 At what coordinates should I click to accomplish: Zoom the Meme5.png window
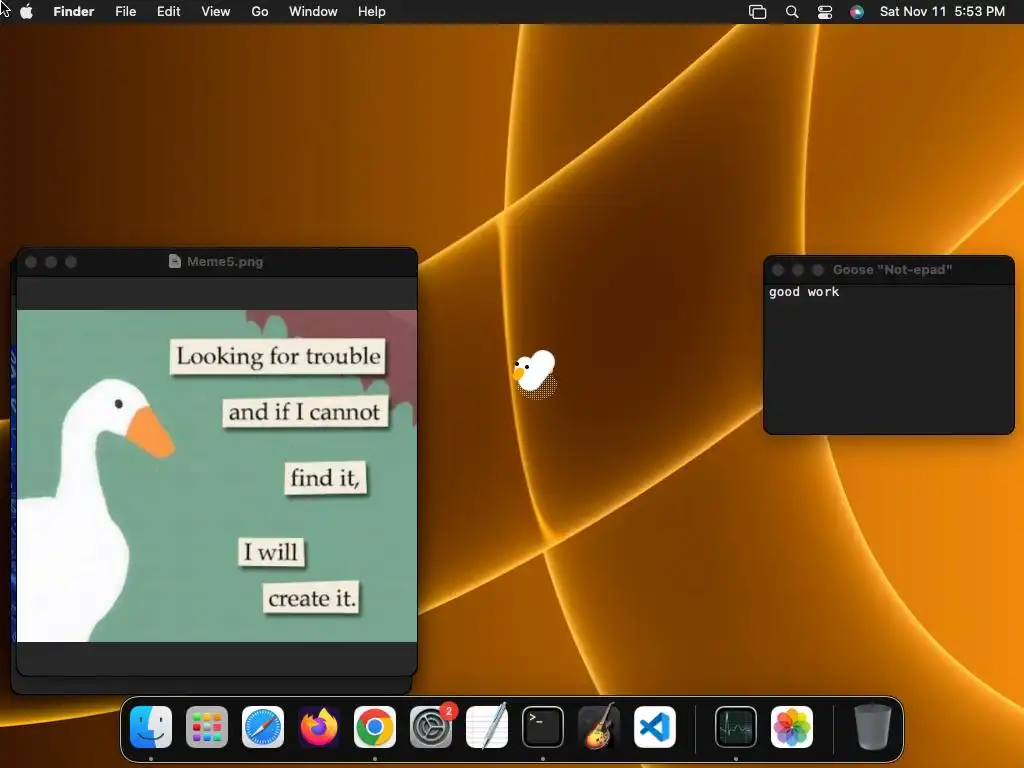point(71,262)
